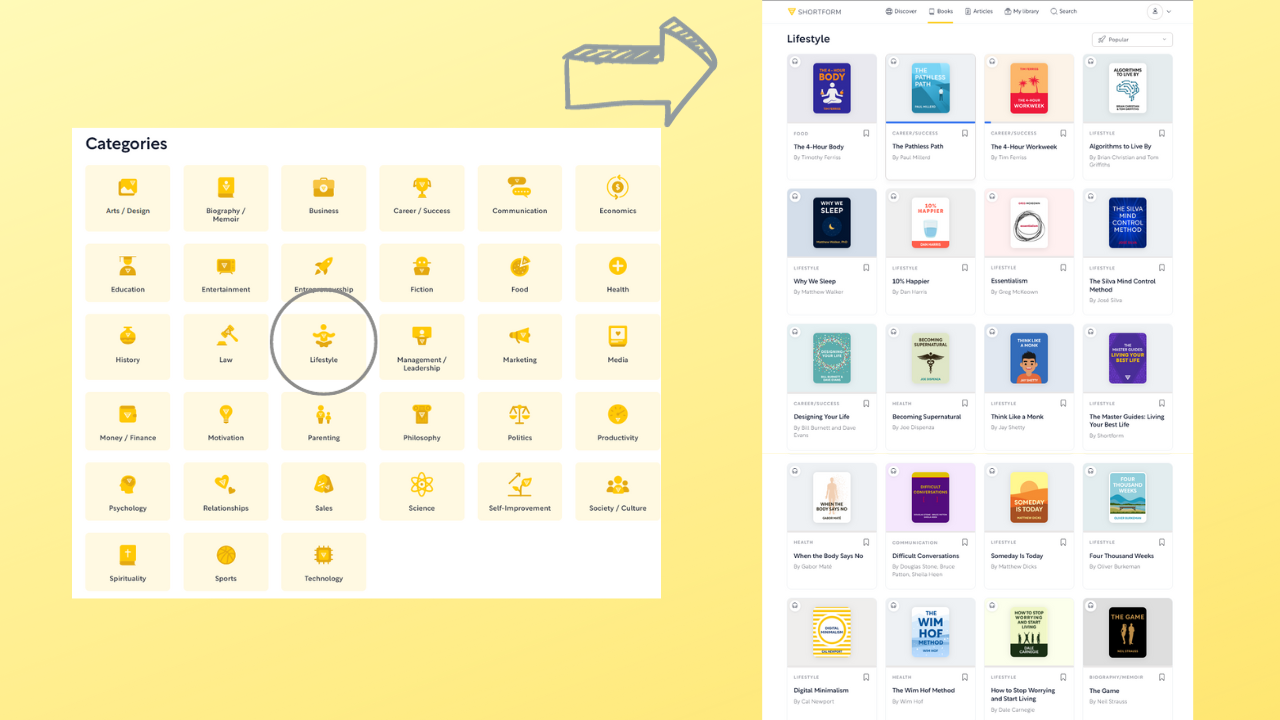Open the user account dropdown menu
1280x720 pixels.
pos(1160,12)
